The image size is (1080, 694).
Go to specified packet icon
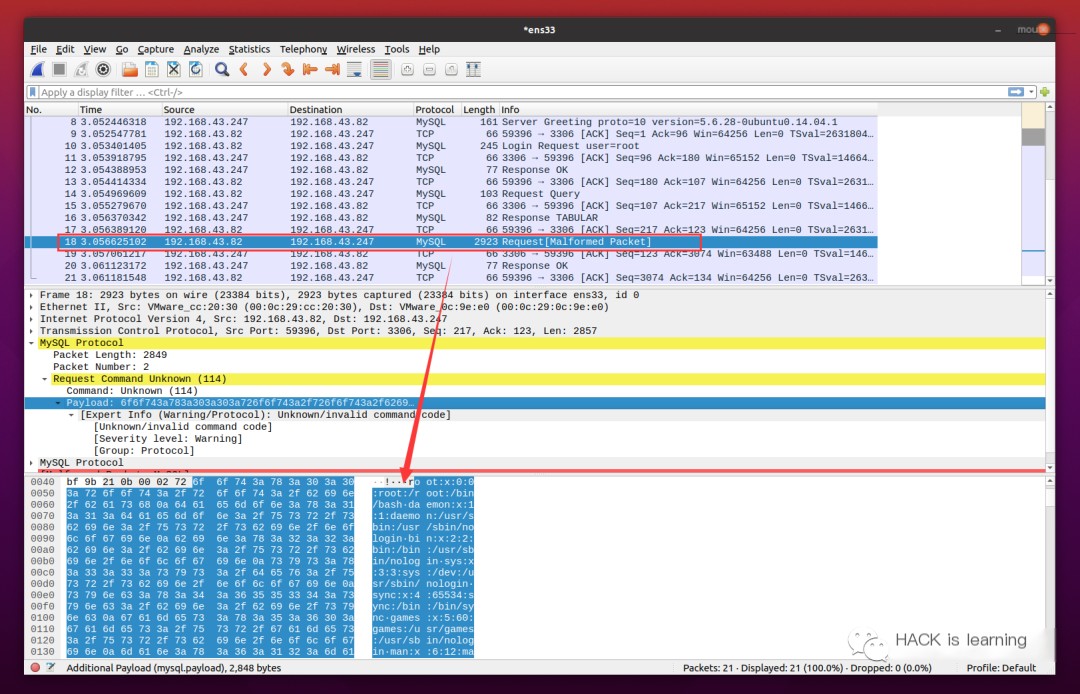click(x=288, y=70)
